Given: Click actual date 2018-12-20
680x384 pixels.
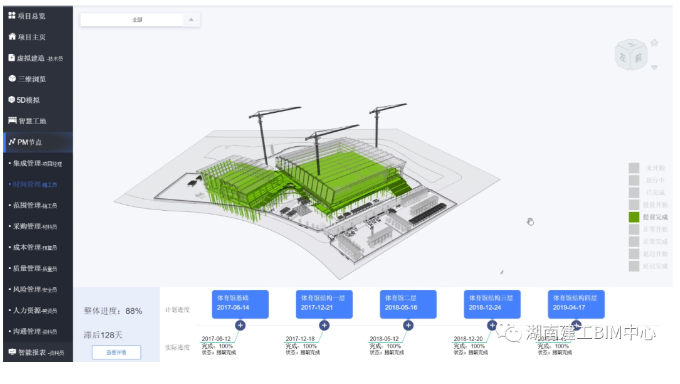Looking at the screenshot, I should pyautogui.click(x=468, y=339).
